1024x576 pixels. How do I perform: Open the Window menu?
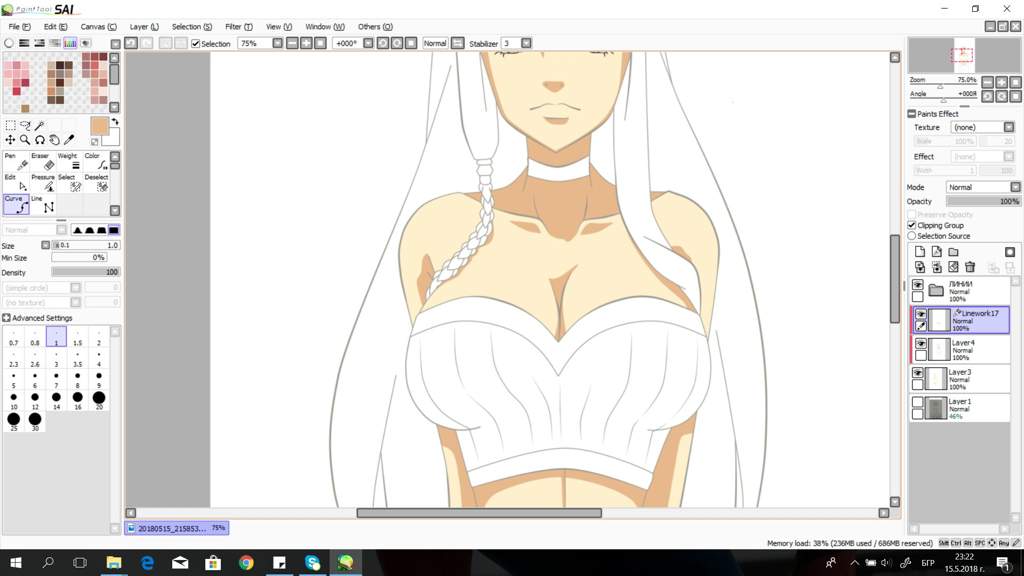click(325, 27)
